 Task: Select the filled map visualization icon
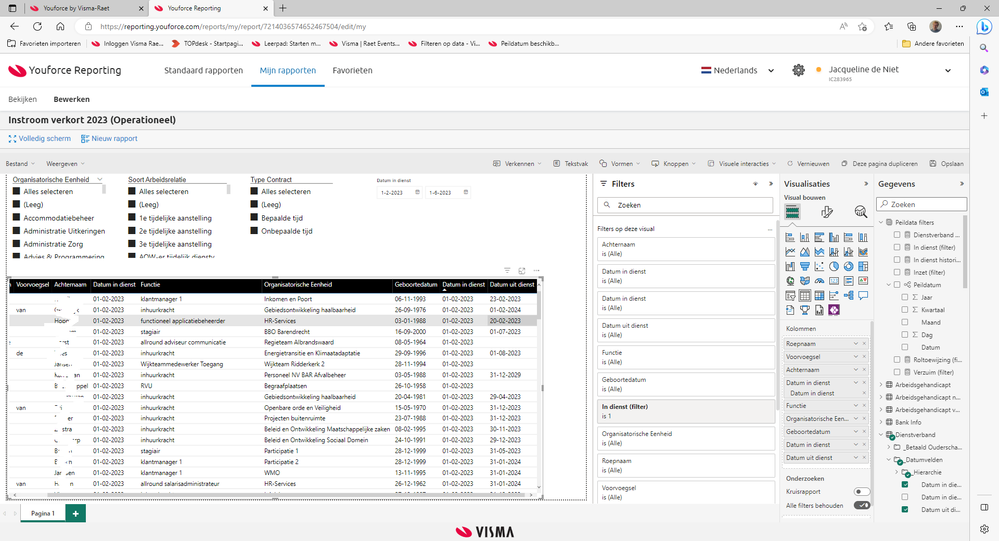(x=805, y=281)
